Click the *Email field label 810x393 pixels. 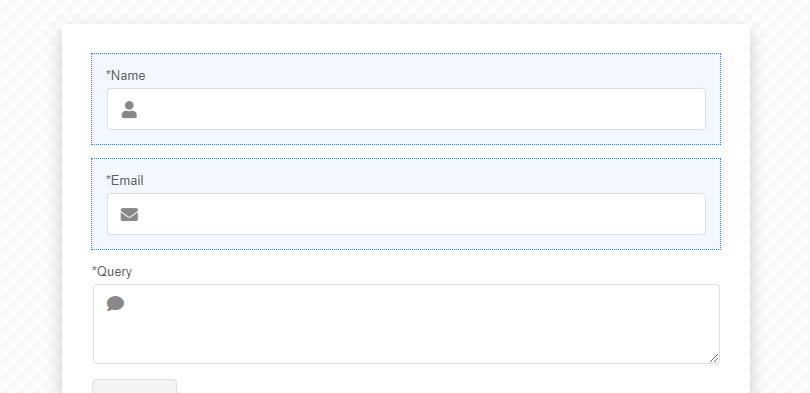click(x=124, y=180)
